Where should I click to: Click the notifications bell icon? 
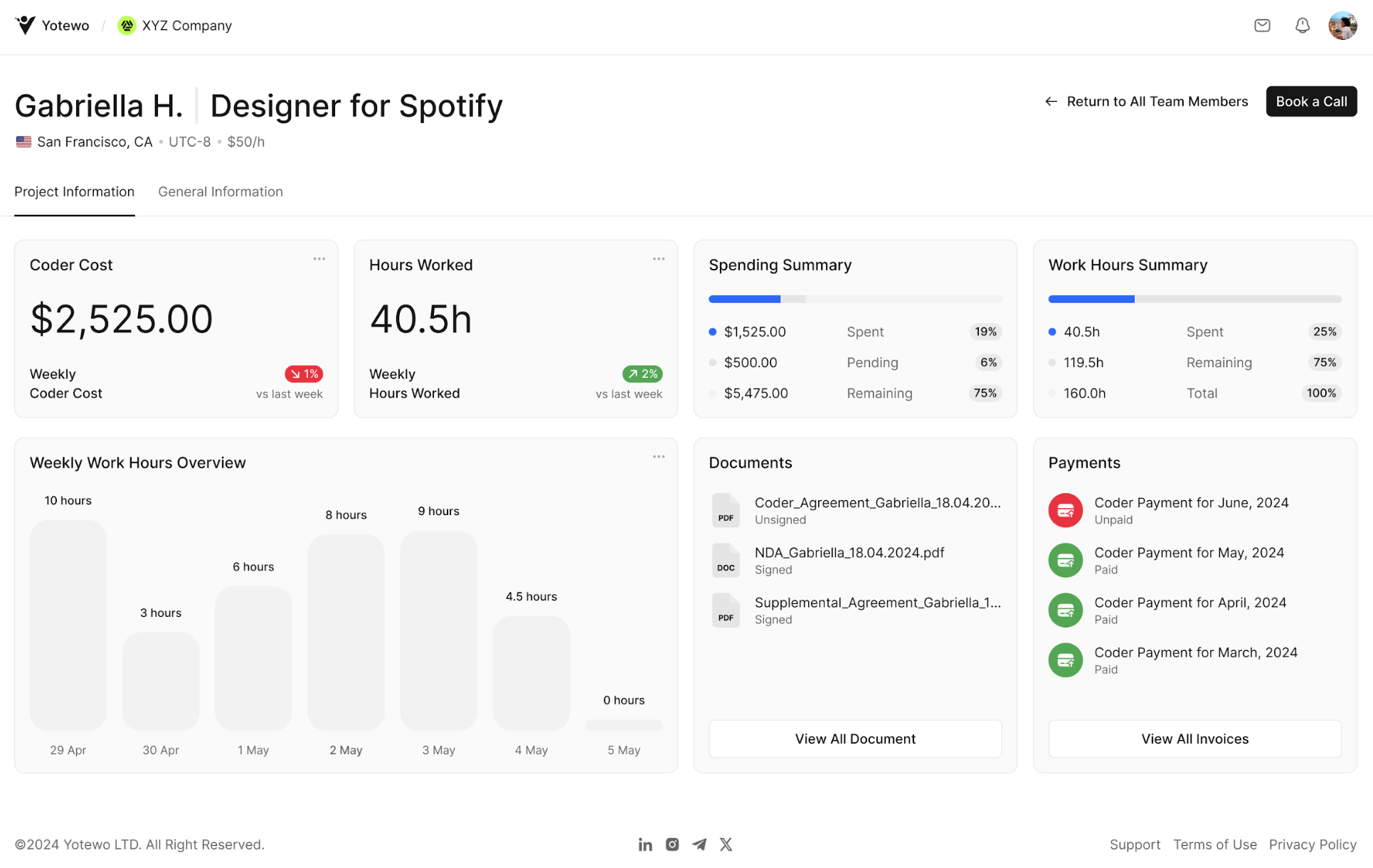(1302, 26)
